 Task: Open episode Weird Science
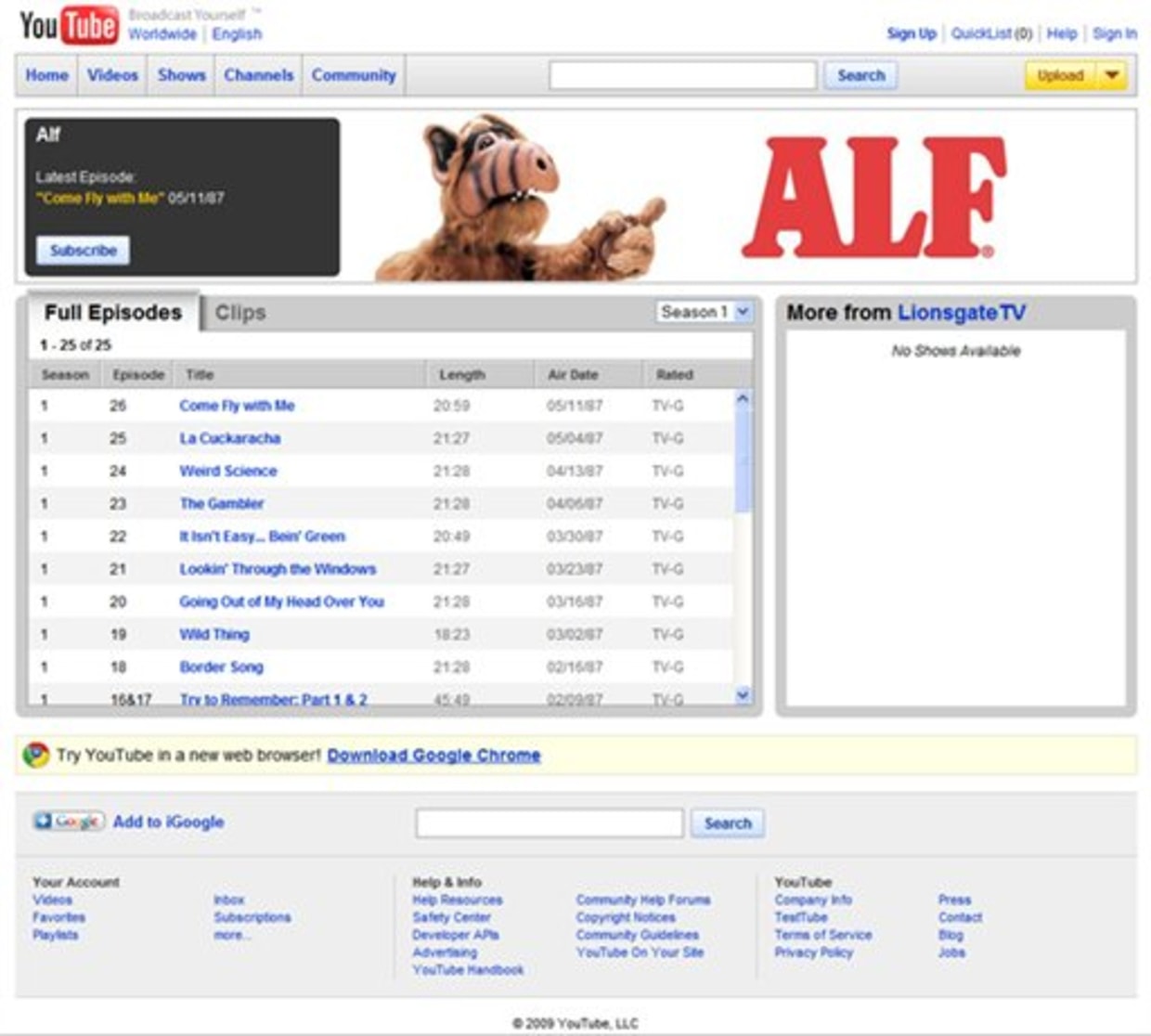(x=228, y=471)
